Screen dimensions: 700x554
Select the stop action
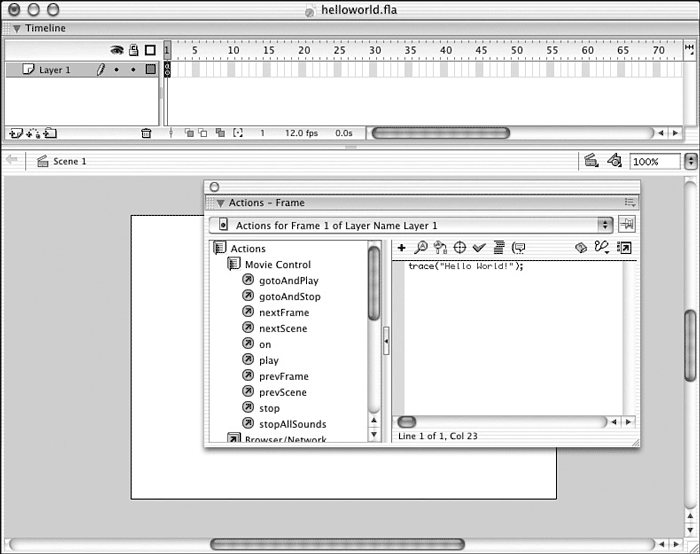(x=269, y=408)
